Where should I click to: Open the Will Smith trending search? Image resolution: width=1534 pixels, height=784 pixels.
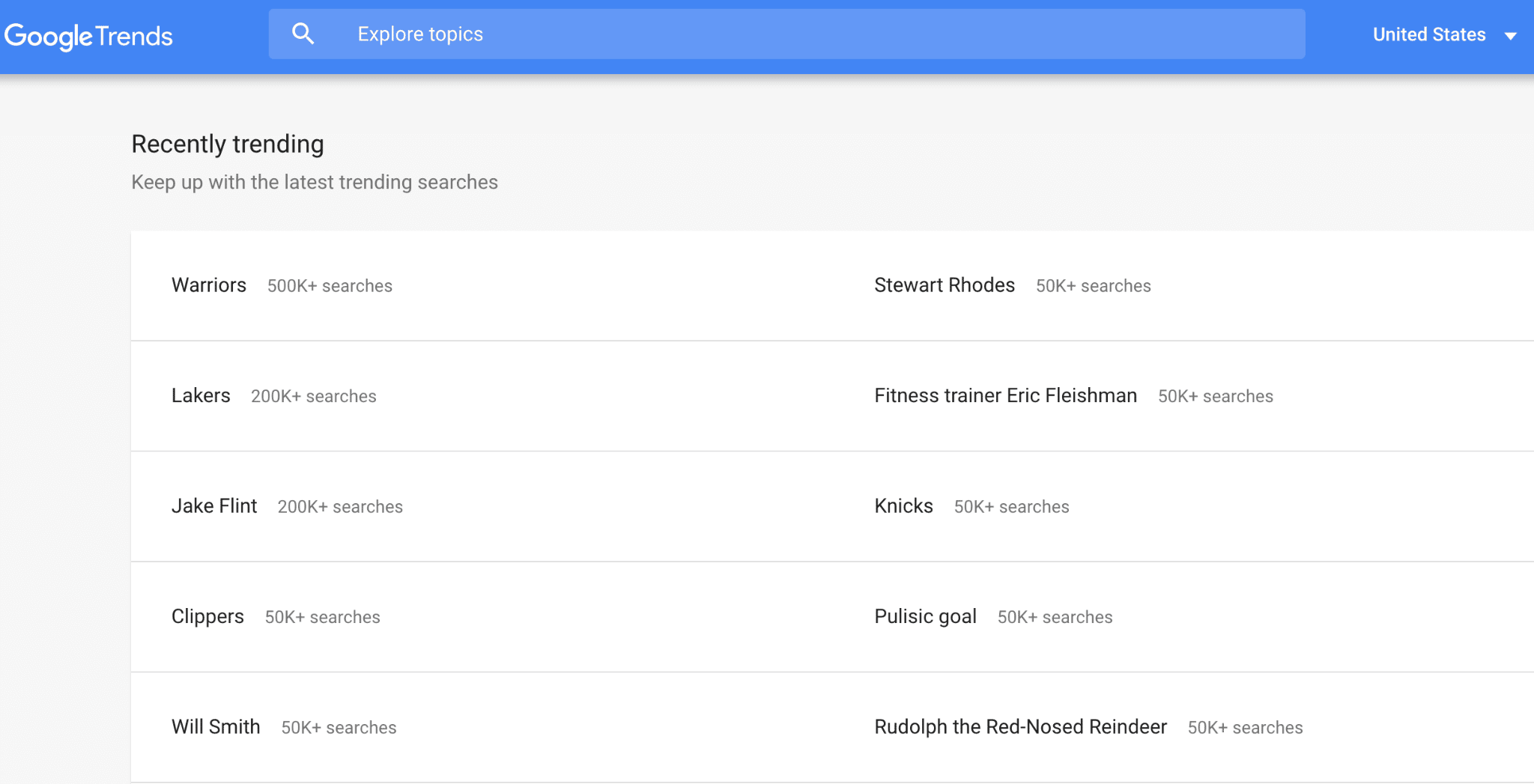[x=216, y=727]
